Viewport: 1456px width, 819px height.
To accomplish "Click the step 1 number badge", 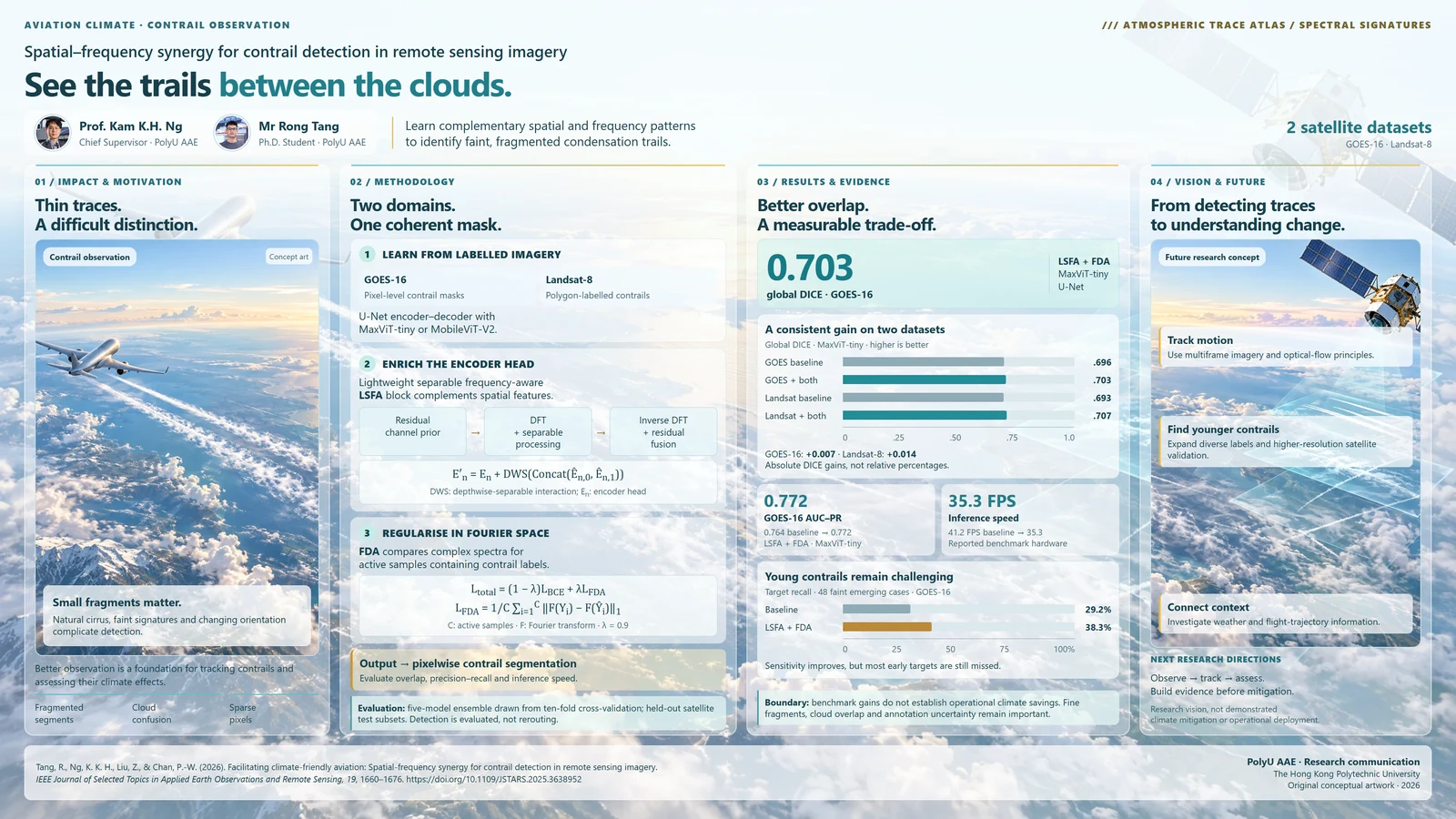I will [367, 255].
